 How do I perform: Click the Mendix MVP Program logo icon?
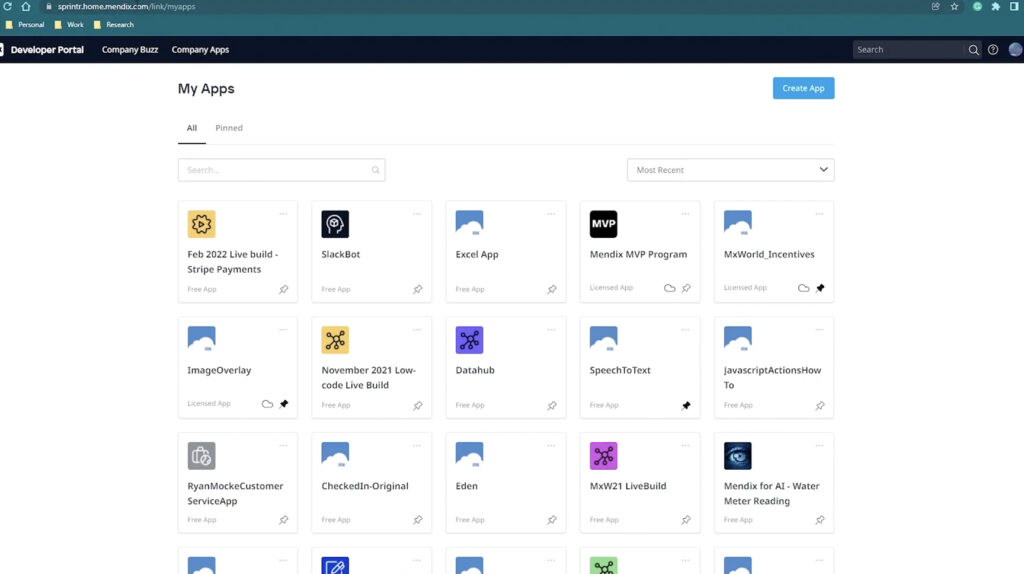(603, 224)
